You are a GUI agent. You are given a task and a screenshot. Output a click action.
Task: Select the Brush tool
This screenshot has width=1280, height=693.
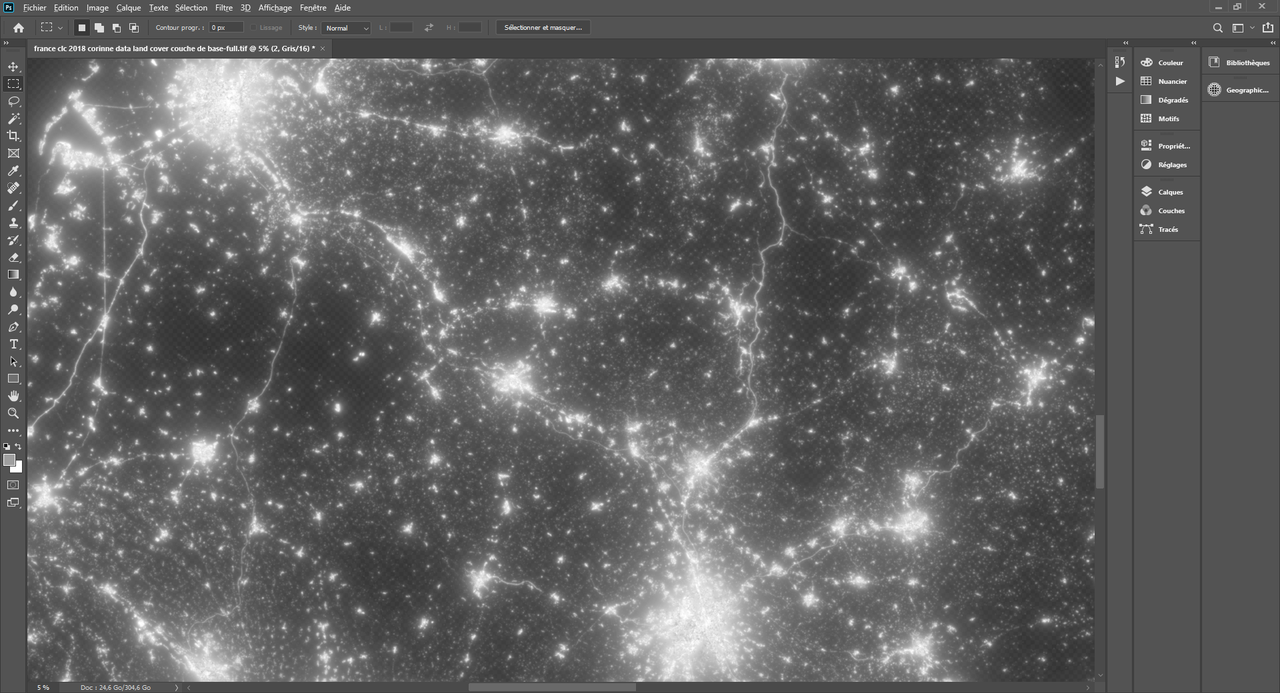pyautogui.click(x=13, y=205)
